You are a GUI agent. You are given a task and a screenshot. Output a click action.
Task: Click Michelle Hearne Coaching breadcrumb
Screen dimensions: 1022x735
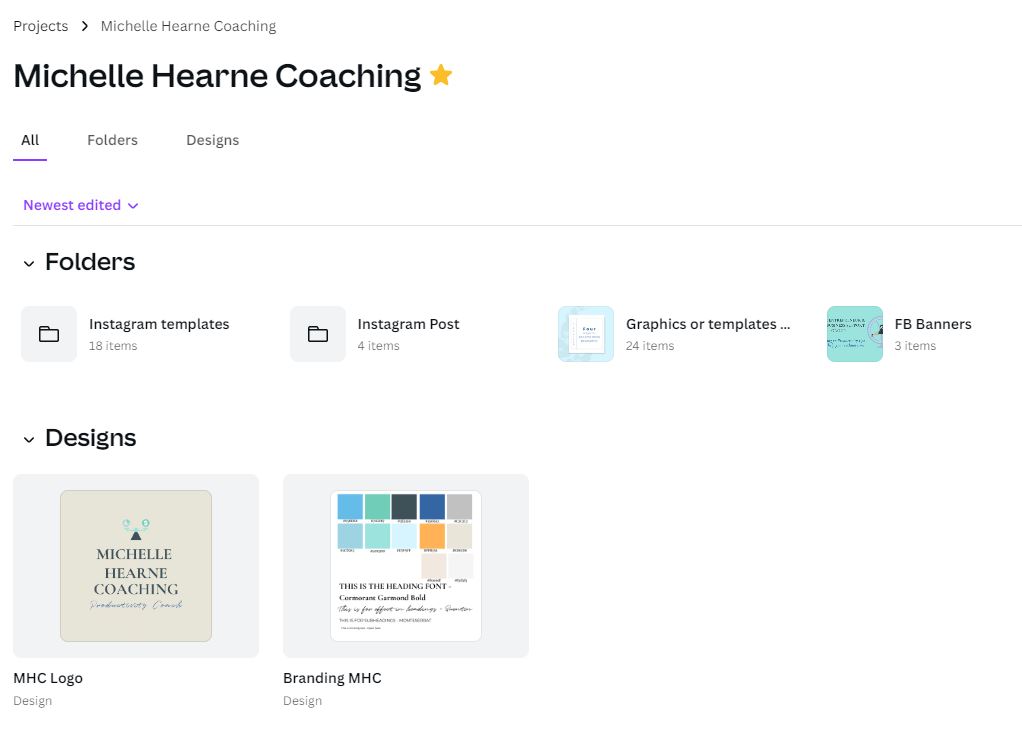[188, 26]
